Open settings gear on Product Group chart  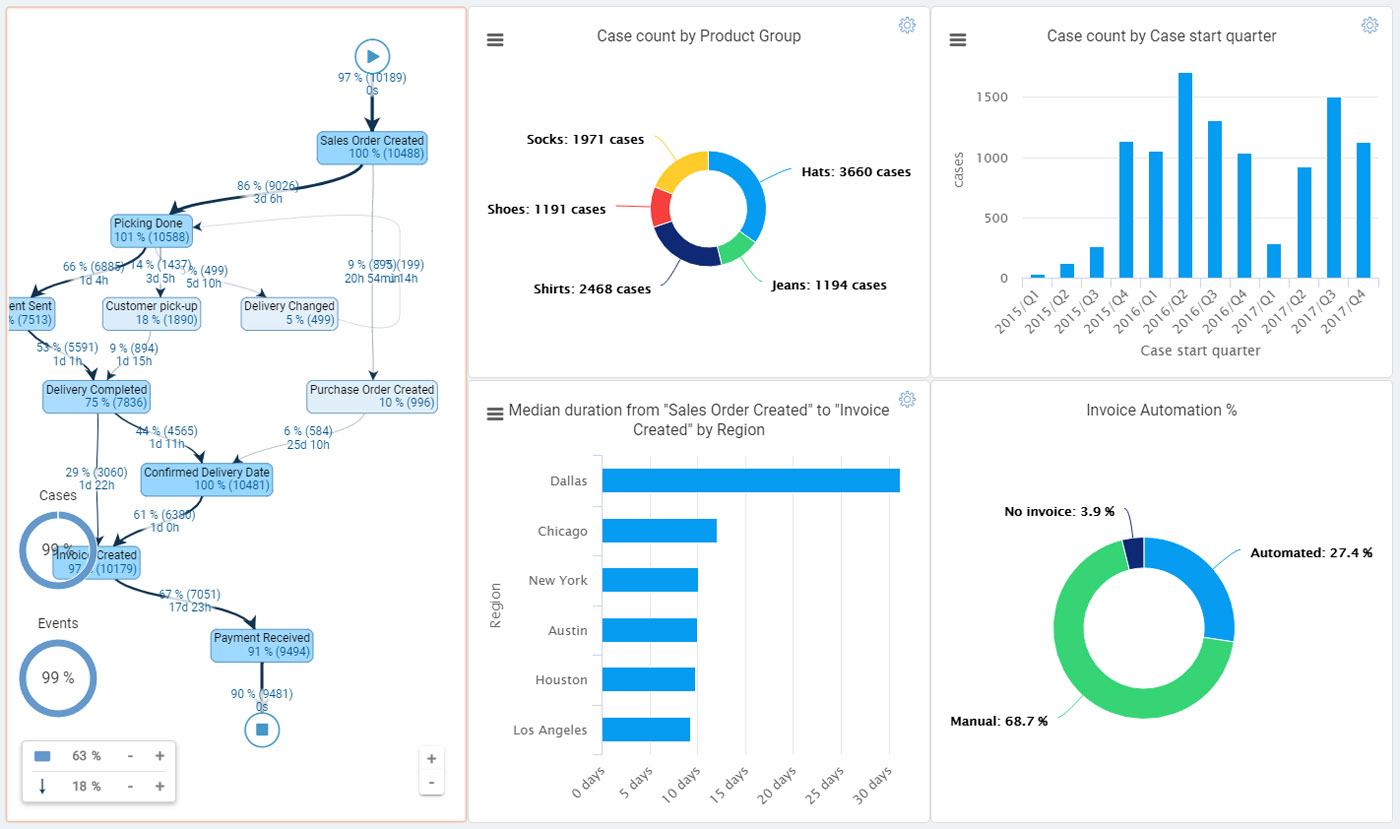pos(908,25)
